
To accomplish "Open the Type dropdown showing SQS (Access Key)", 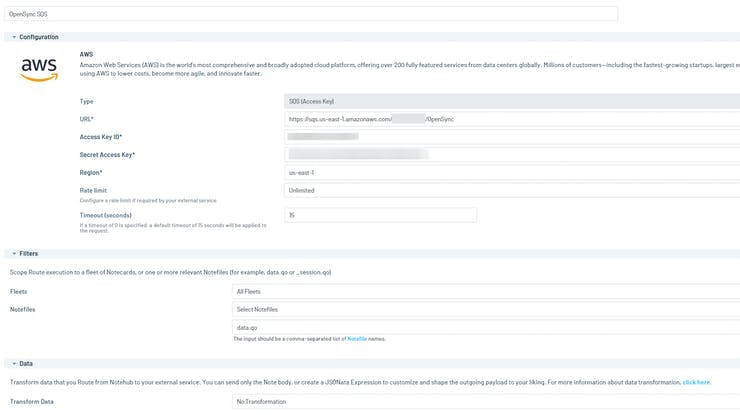I will (512, 101).
